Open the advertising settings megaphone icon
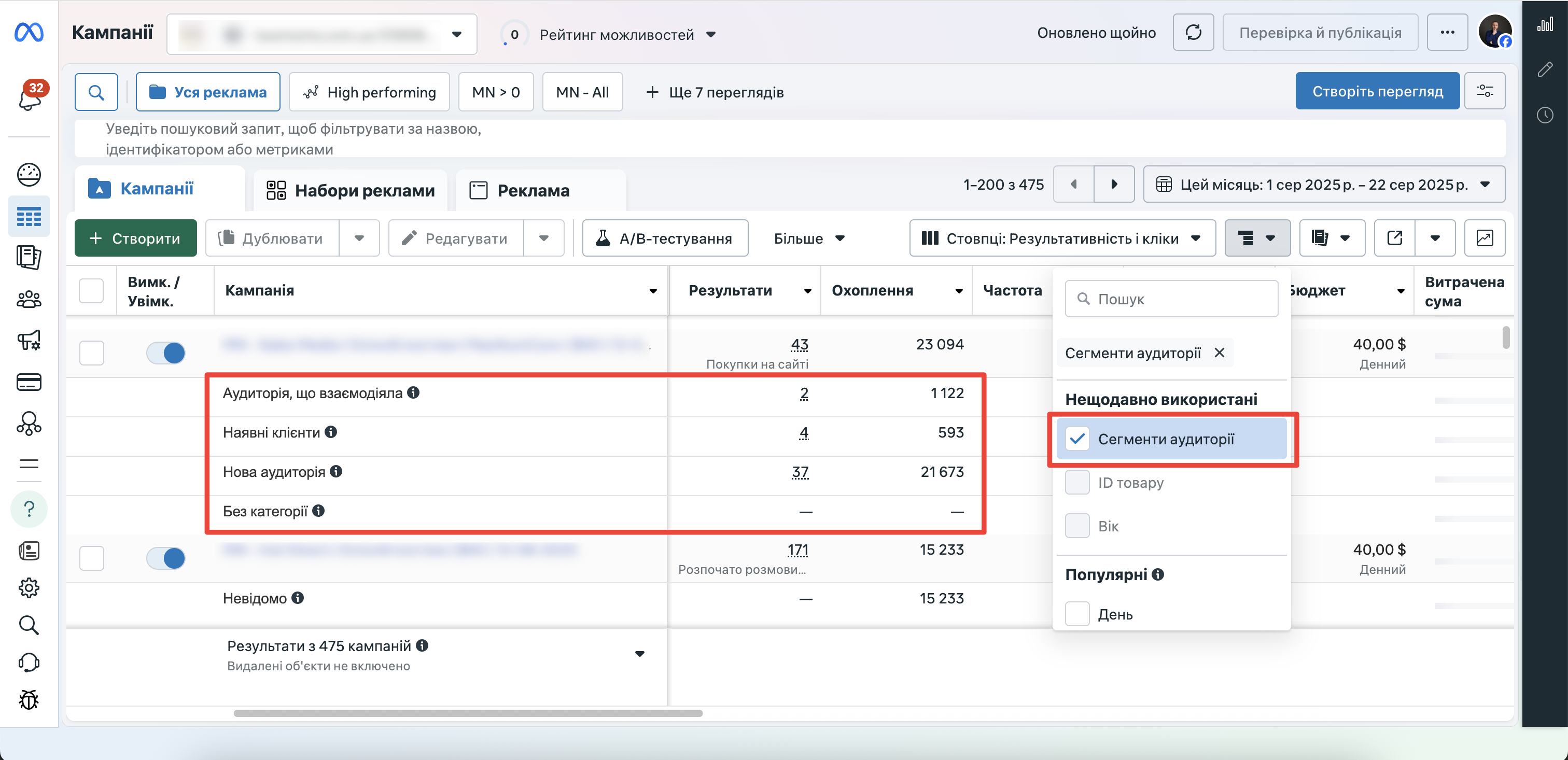The height and width of the screenshot is (760, 1568). pyautogui.click(x=29, y=340)
